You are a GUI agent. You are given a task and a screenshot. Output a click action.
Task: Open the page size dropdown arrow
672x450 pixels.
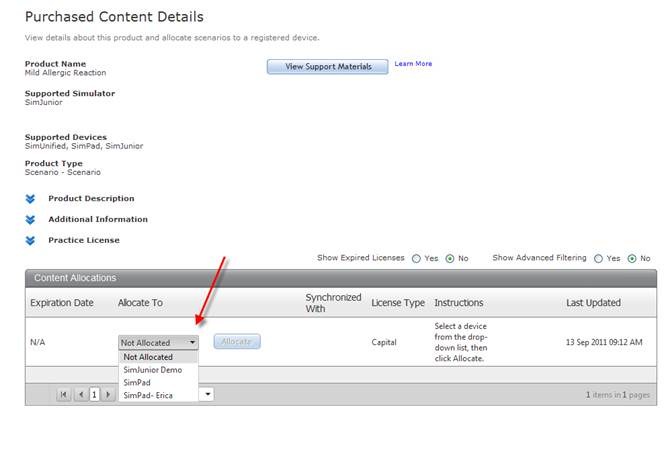point(208,395)
